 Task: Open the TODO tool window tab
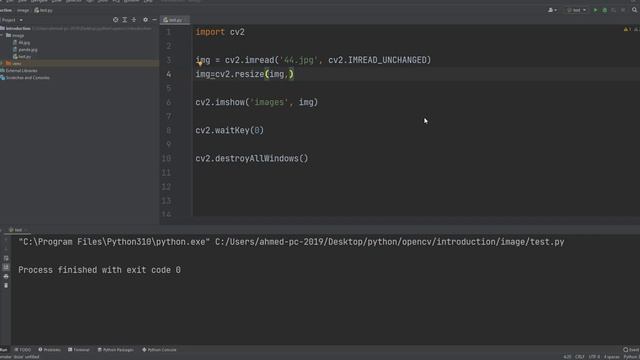click(x=22, y=350)
